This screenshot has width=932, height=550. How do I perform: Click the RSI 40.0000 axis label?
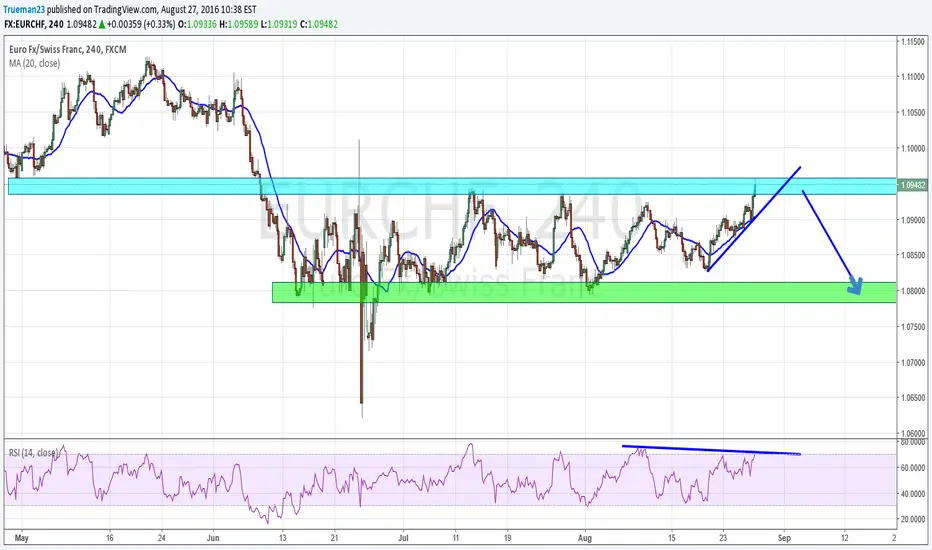tap(912, 494)
